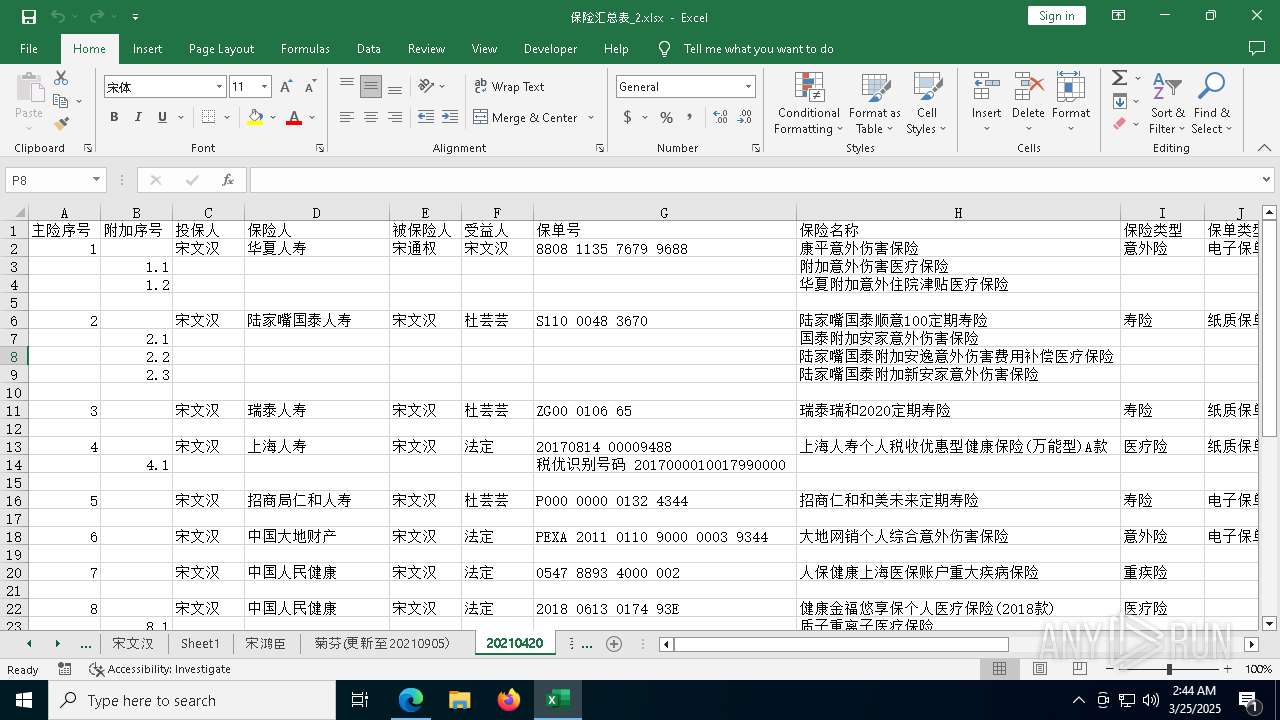Click Decrease Decimal icon
The height and width of the screenshot is (720, 1280).
coord(743,117)
